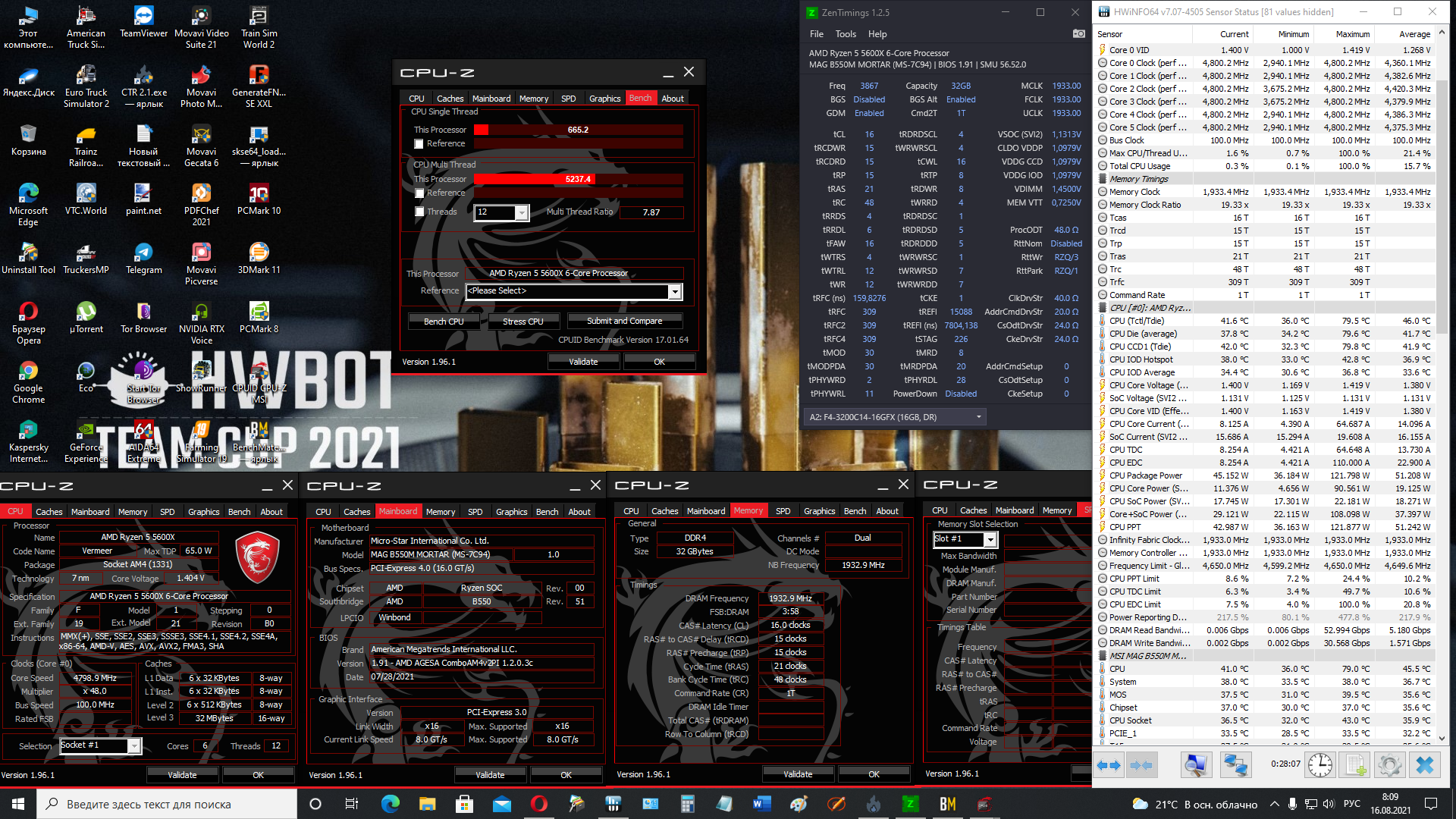Open Telegram desktop shortcut
This screenshot has width=1456, height=819.
(x=143, y=259)
